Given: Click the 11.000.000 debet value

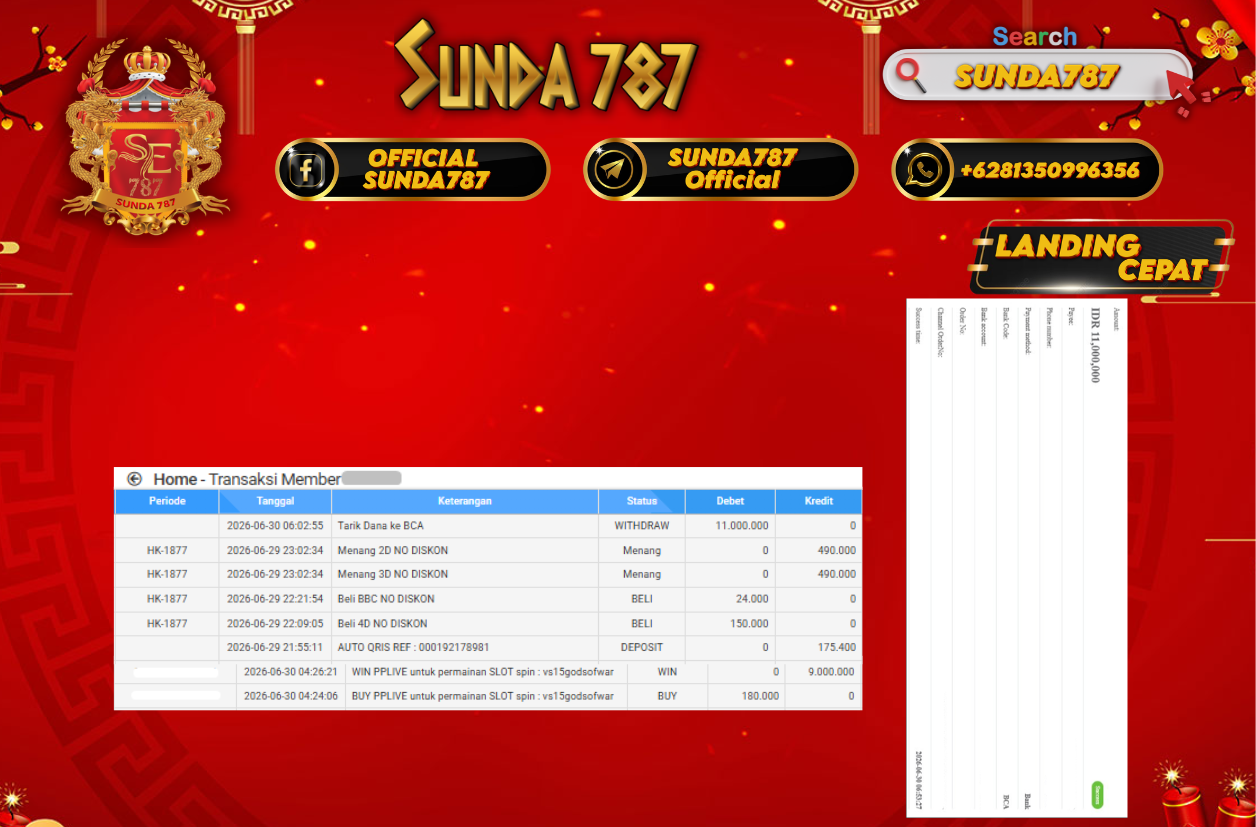Looking at the screenshot, I should coord(742,525).
